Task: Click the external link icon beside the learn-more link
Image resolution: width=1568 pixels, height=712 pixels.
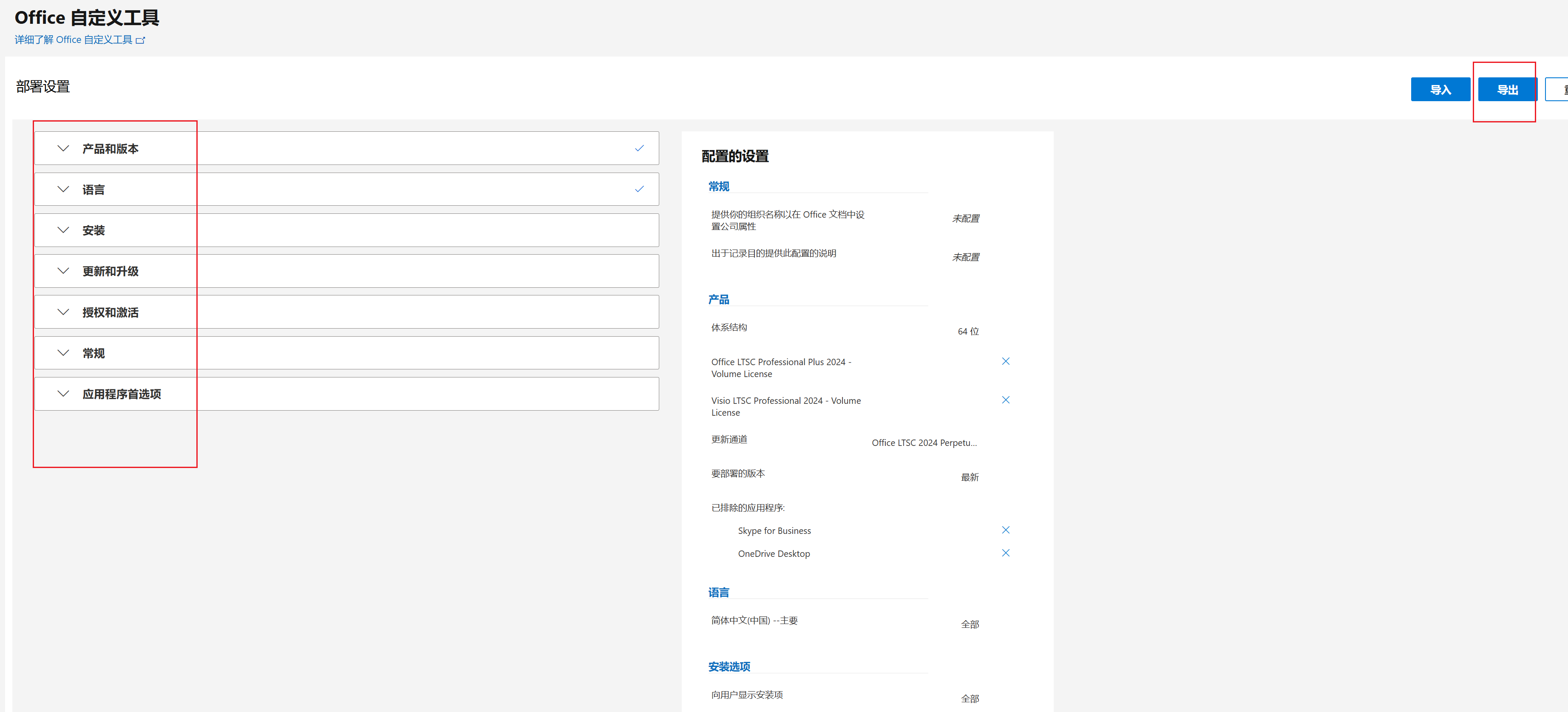Action: click(141, 40)
